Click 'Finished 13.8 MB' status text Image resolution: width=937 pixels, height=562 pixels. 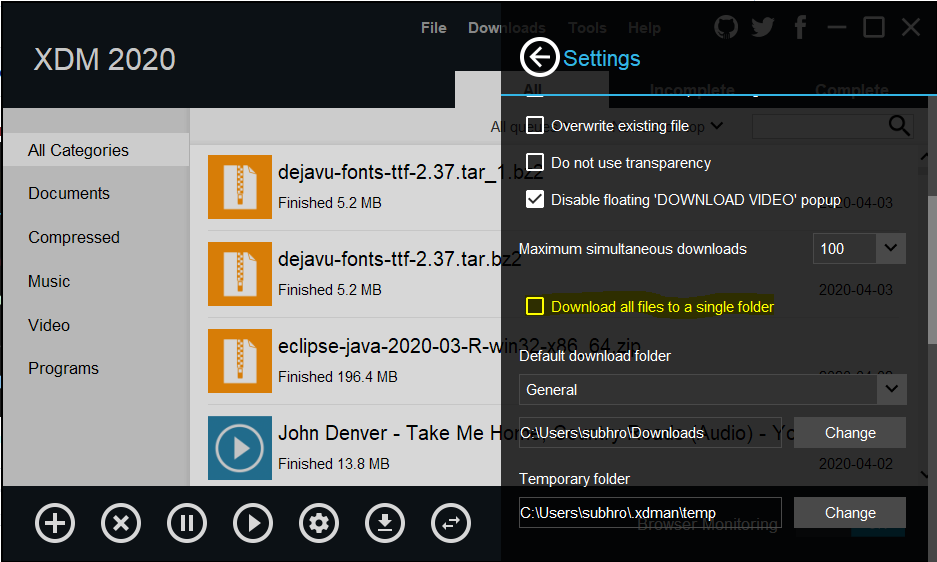click(x=333, y=463)
